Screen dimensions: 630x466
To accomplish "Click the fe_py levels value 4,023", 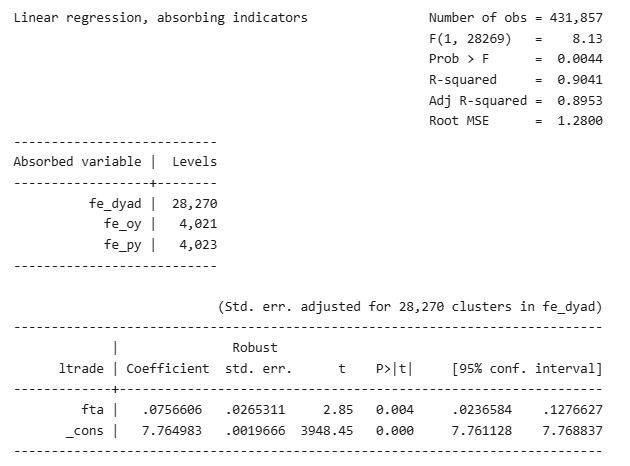I will point(198,245).
